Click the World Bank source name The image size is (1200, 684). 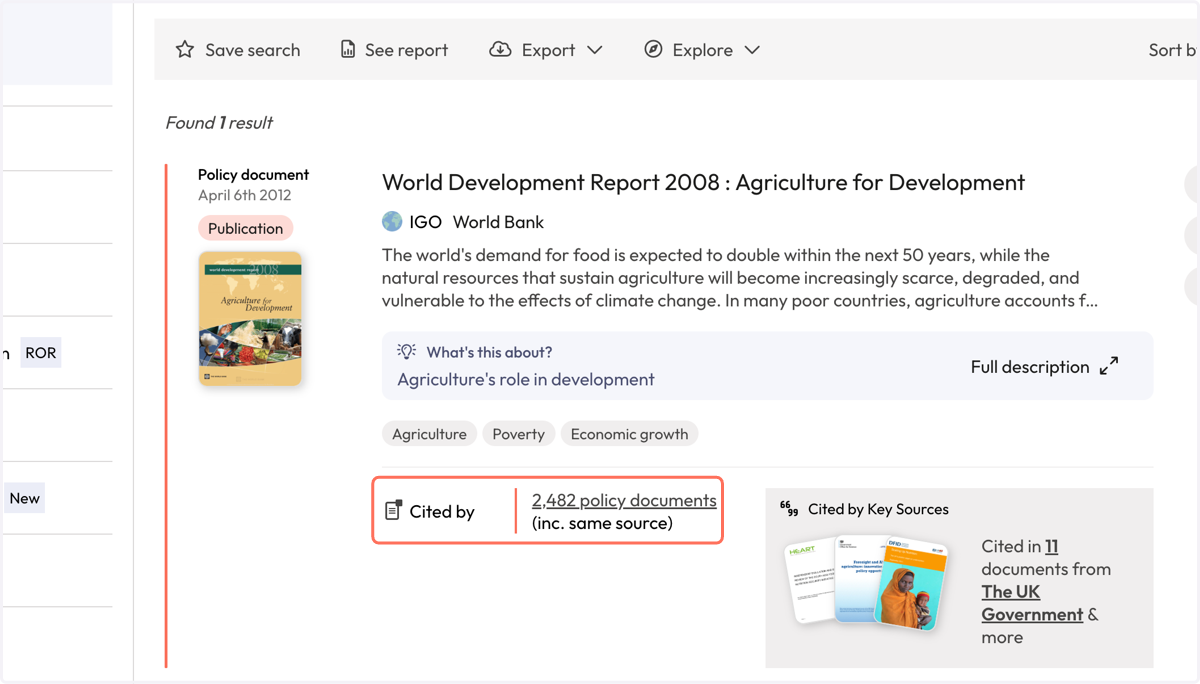pos(498,222)
